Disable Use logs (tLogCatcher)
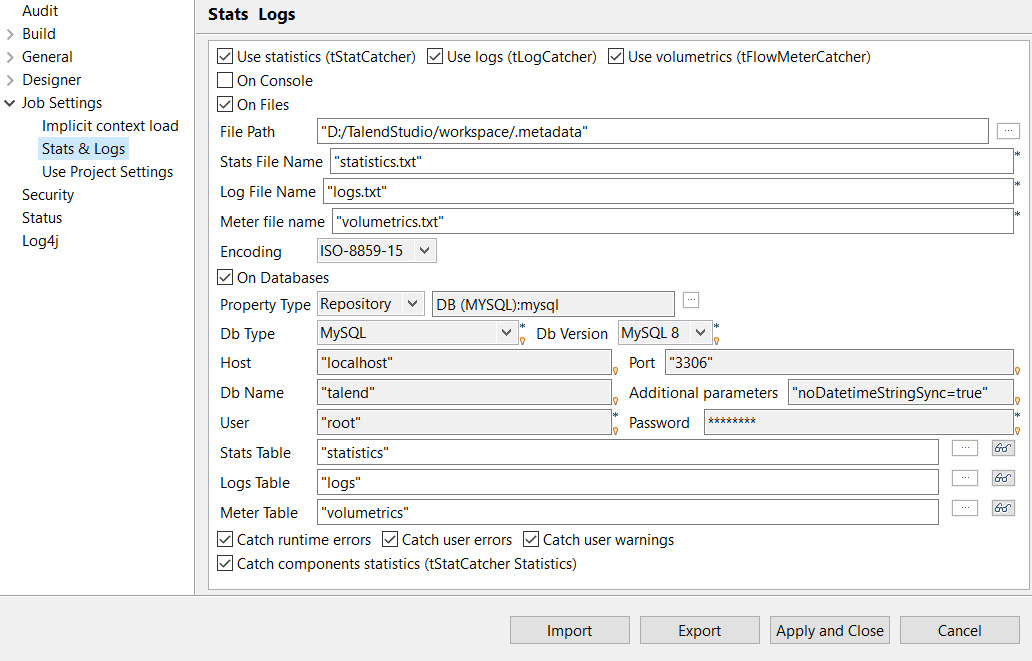 tap(436, 56)
